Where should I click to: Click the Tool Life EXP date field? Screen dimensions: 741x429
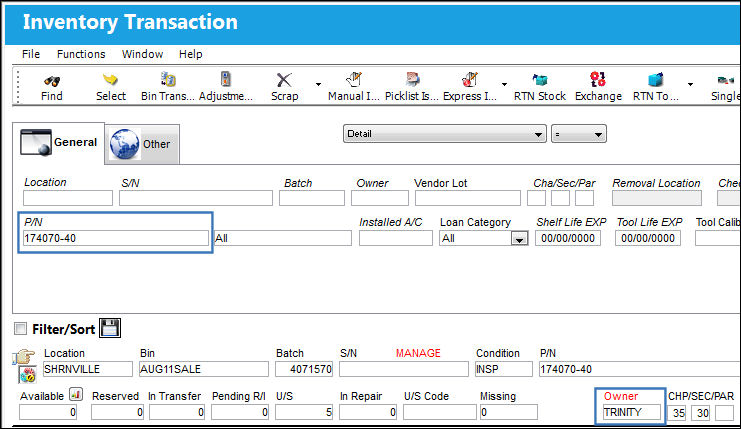[x=648, y=238]
